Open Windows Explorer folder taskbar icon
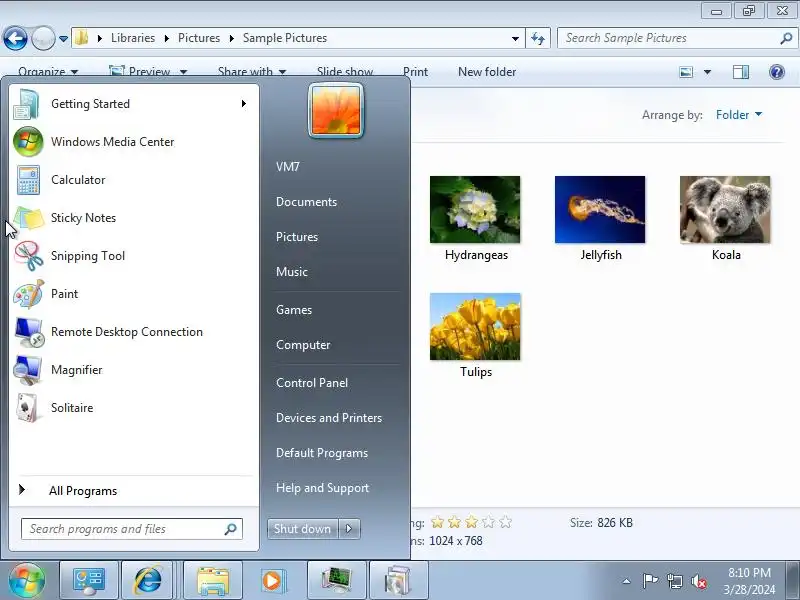The width and height of the screenshot is (800, 600). tap(213, 581)
